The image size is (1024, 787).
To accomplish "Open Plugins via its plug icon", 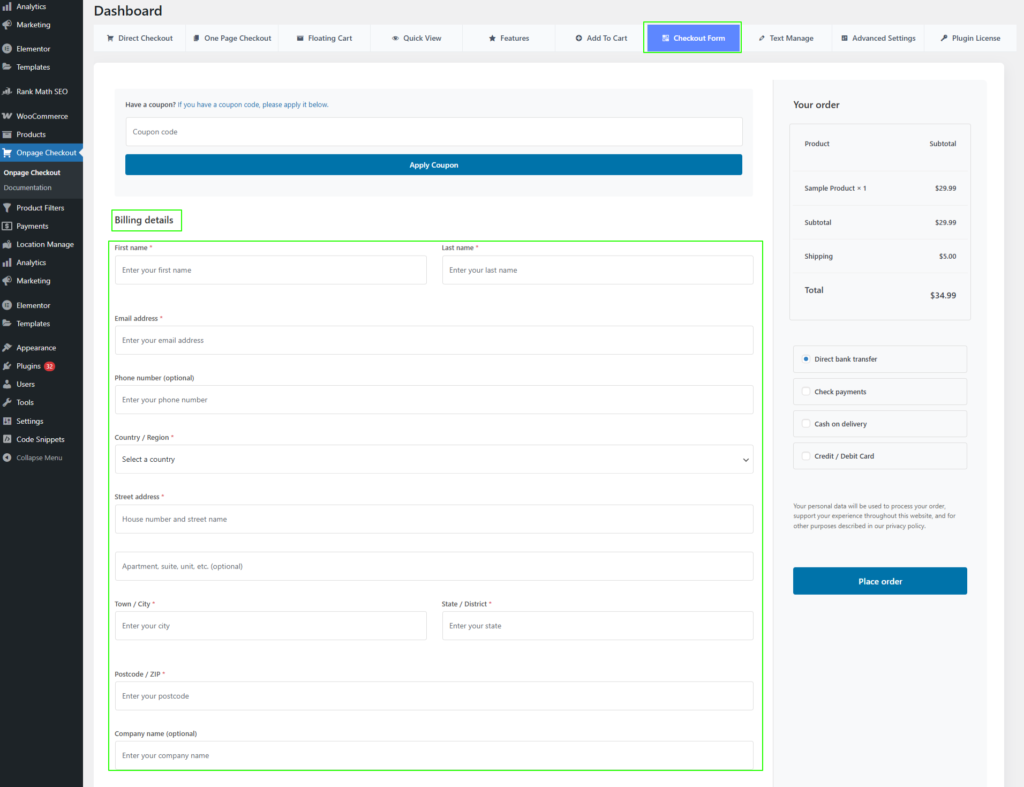I will (x=8, y=366).
